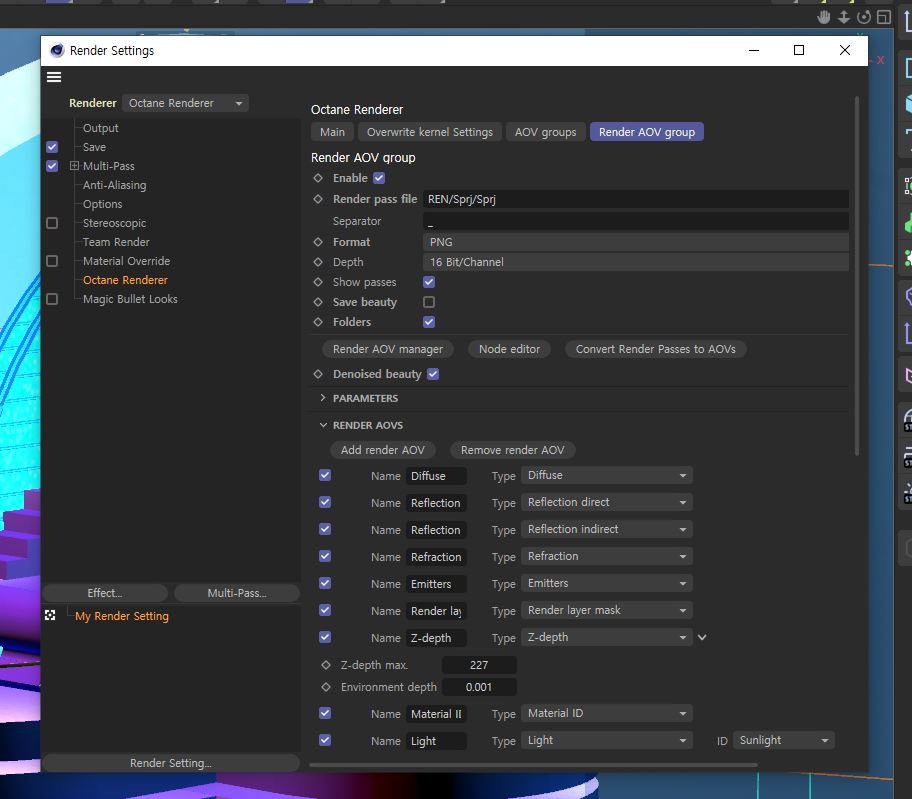Viewport: 912px width, 799px height.
Task: Click the keyframe diamond beside Z-depth max.
Action: 326,665
